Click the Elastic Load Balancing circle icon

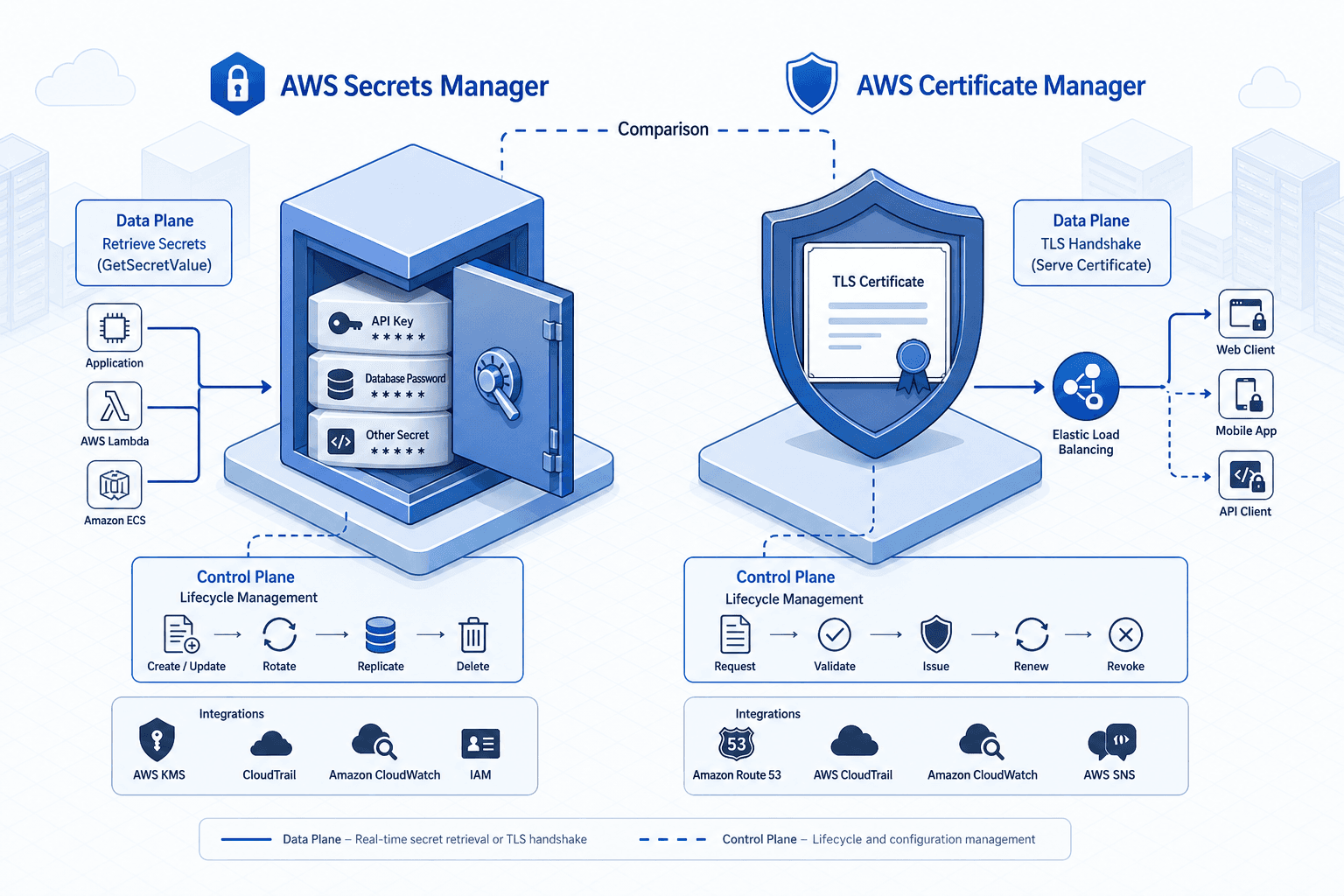tap(1086, 387)
